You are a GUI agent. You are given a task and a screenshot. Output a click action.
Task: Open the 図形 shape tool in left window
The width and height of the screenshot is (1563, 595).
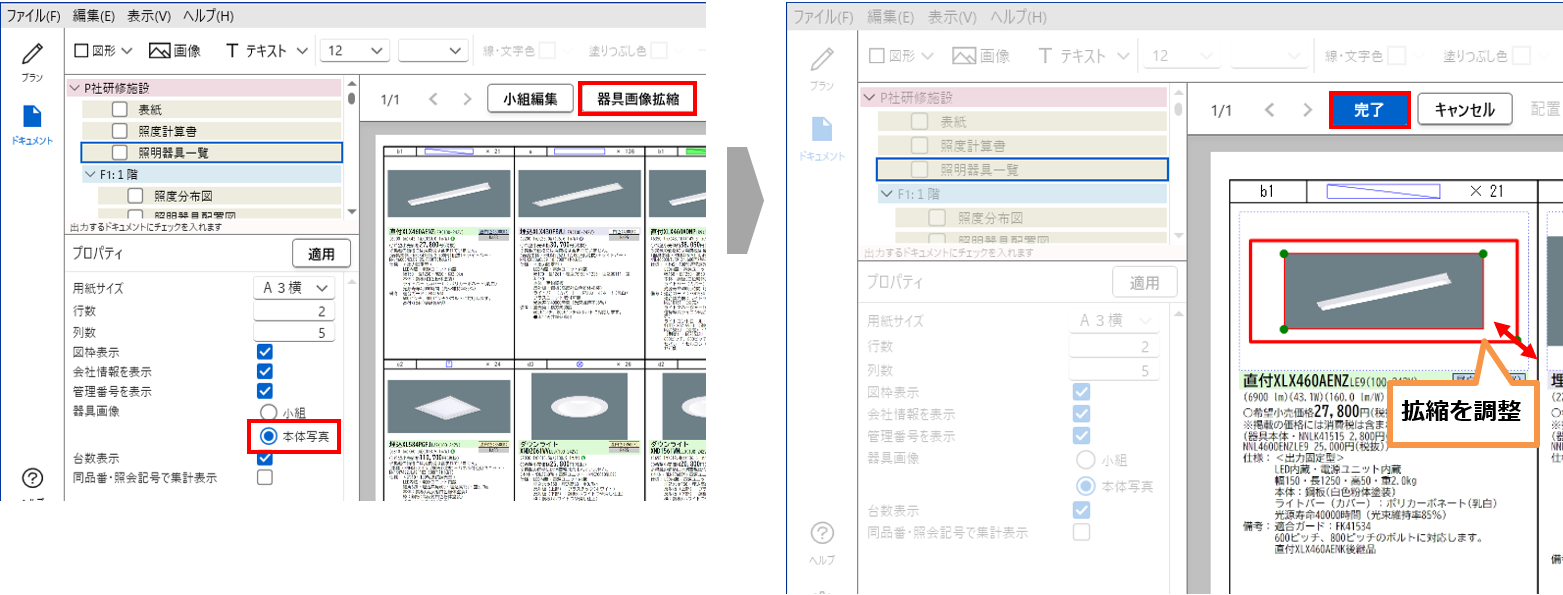click(99, 51)
